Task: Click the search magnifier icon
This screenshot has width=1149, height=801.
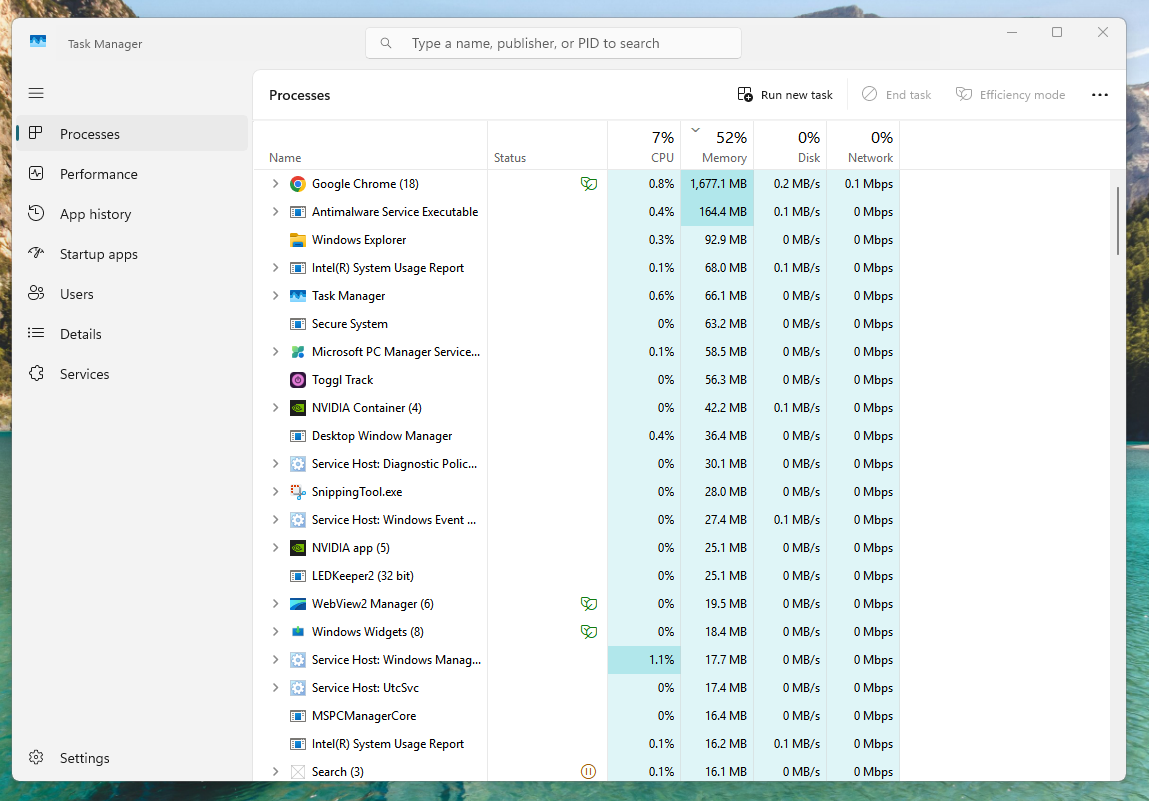Action: (385, 43)
